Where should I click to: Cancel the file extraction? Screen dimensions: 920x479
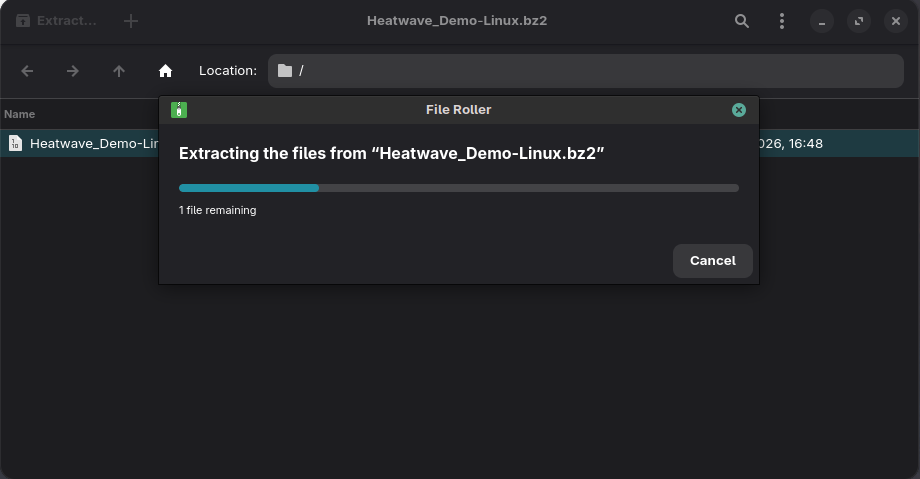[x=712, y=261]
